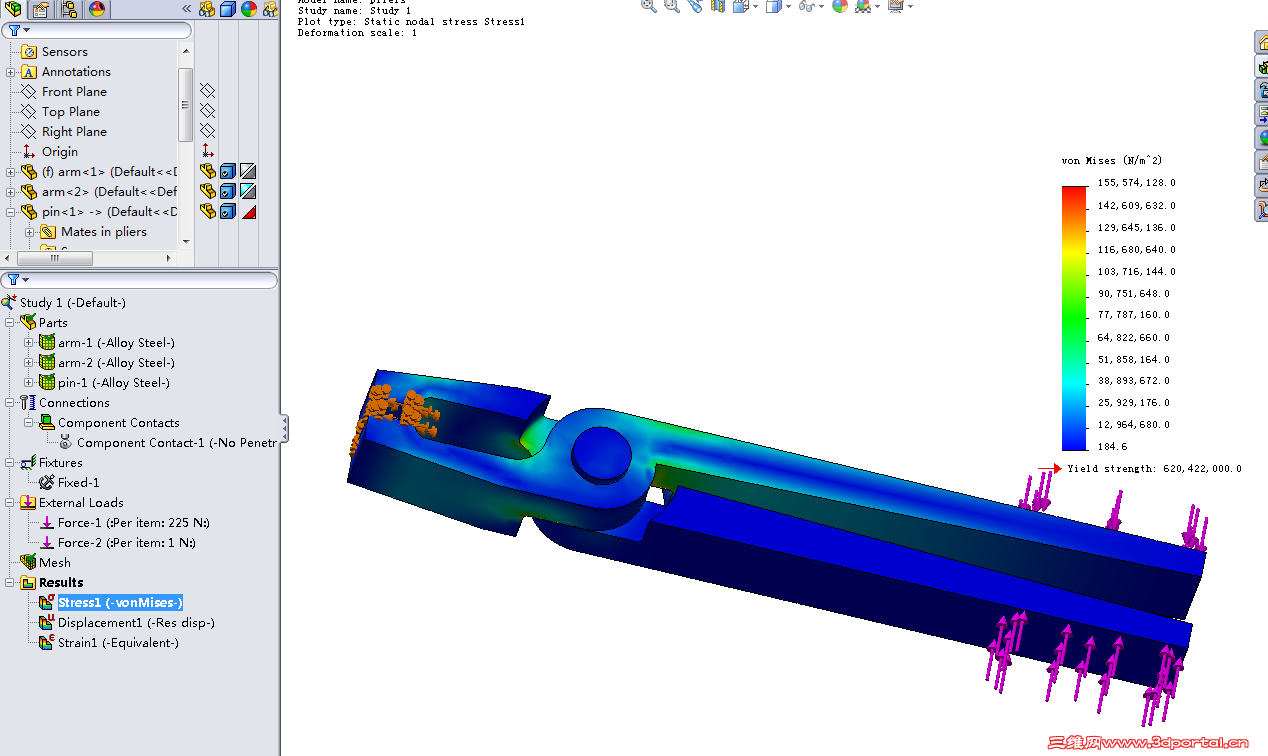Collapse the display pane with double chevron
Screen dimensions: 1268x756
coord(186,9)
